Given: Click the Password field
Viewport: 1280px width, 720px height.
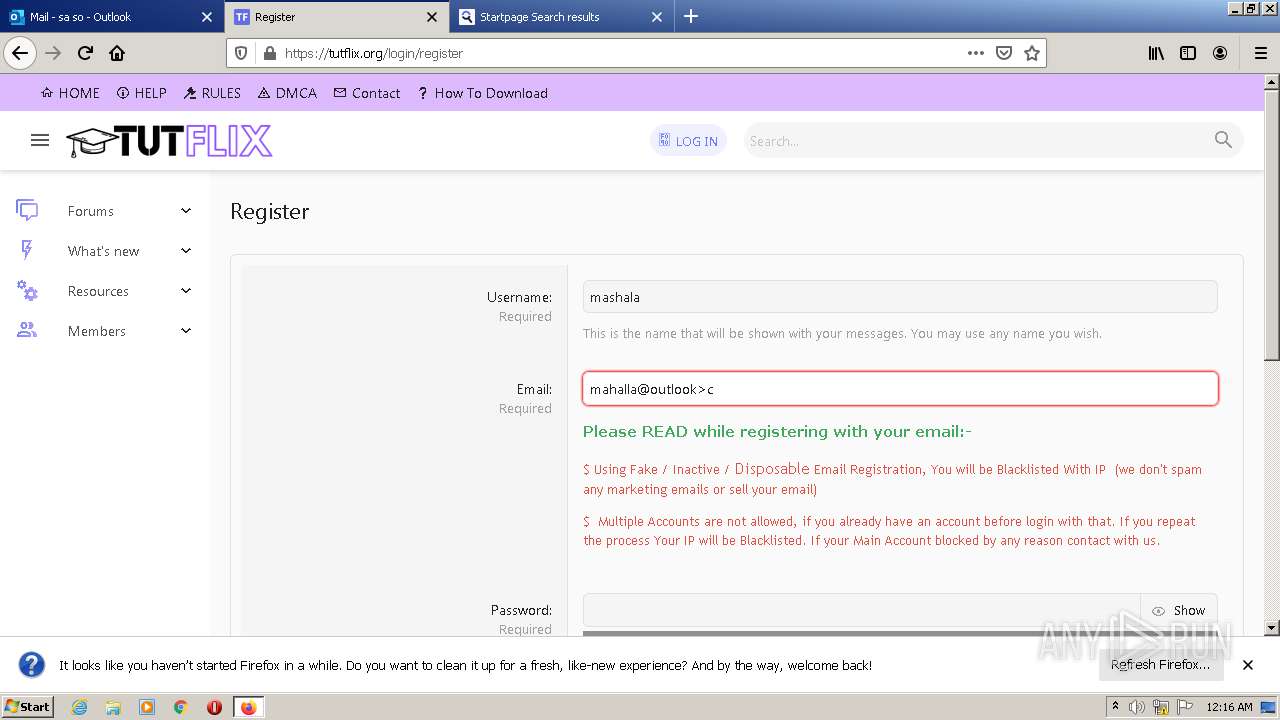Looking at the screenshot, I should coord(862,610).
